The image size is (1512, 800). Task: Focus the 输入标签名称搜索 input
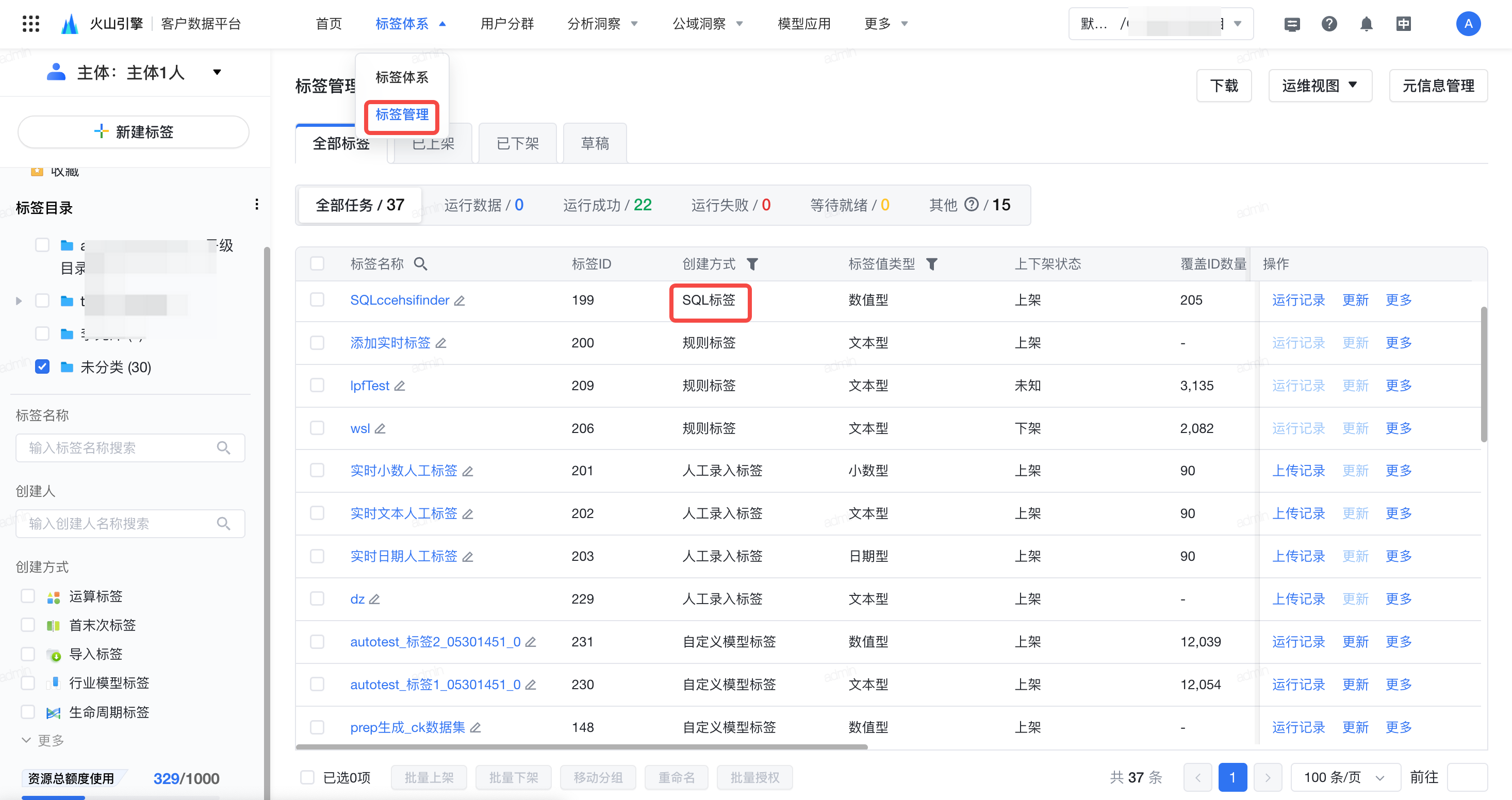[130, 448]
